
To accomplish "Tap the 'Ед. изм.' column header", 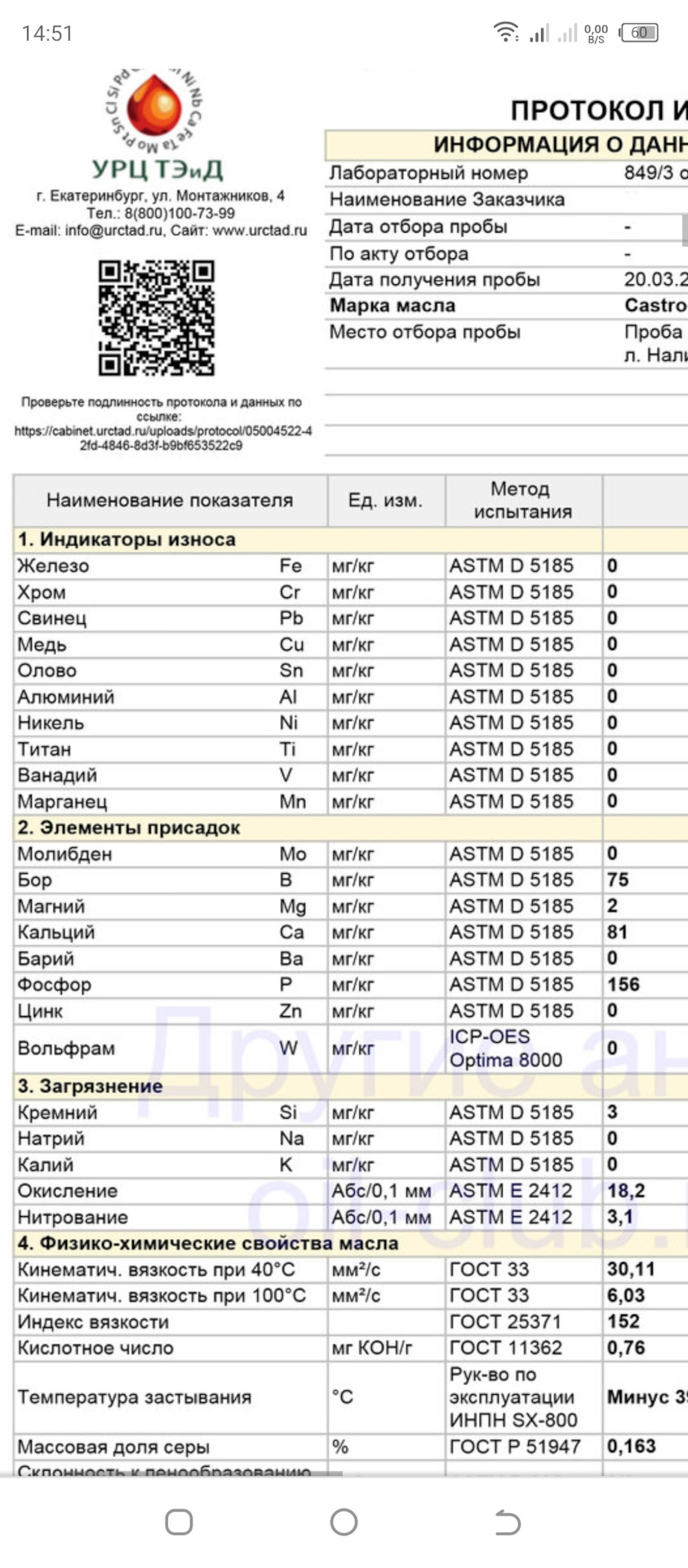I will tap(386, 501).
